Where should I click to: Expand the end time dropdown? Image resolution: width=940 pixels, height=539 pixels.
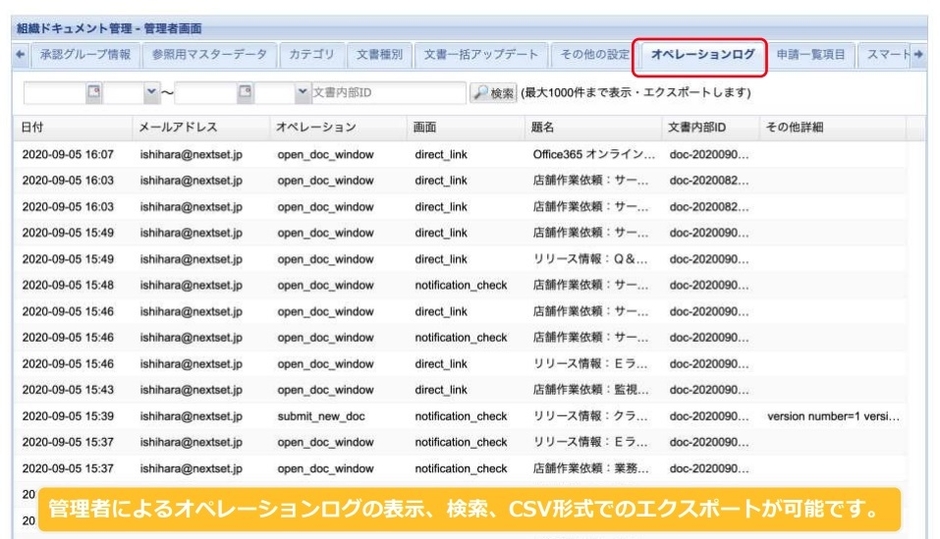[302, 92]
